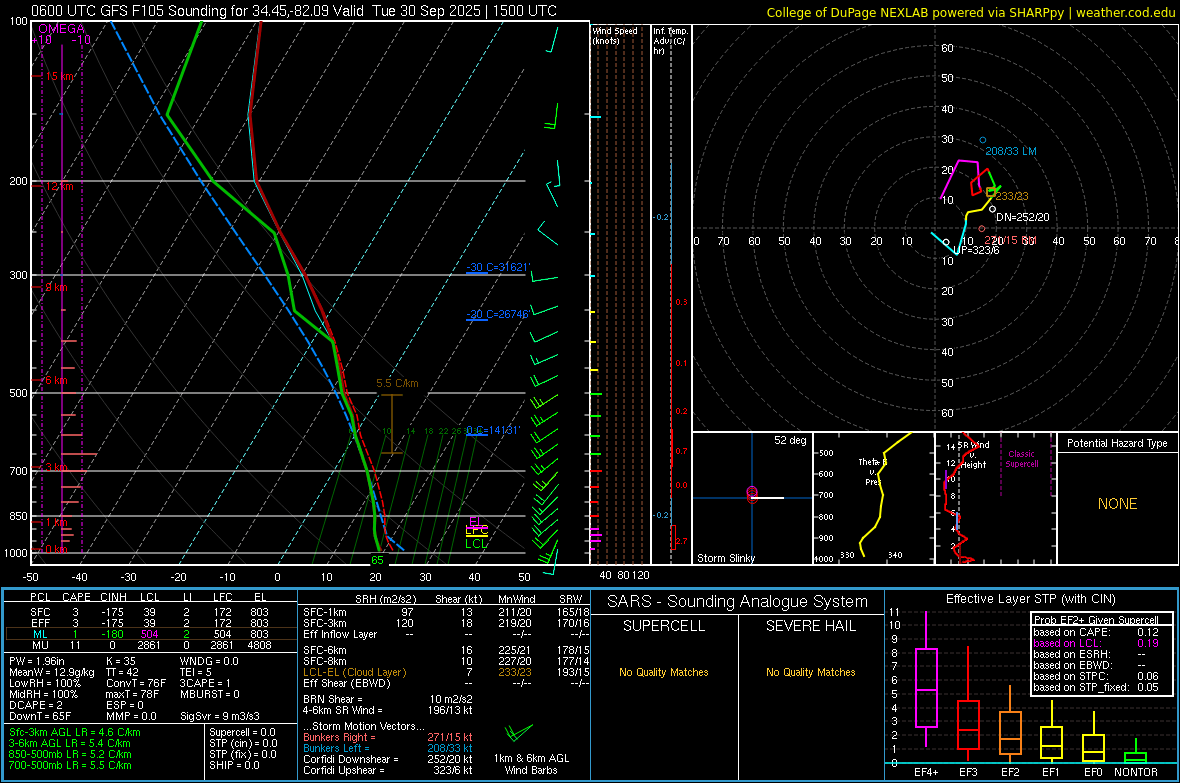Click the 'K = 35' index value
The image size is (1180, 783).
pyautogui.click(x=121, y=661)
